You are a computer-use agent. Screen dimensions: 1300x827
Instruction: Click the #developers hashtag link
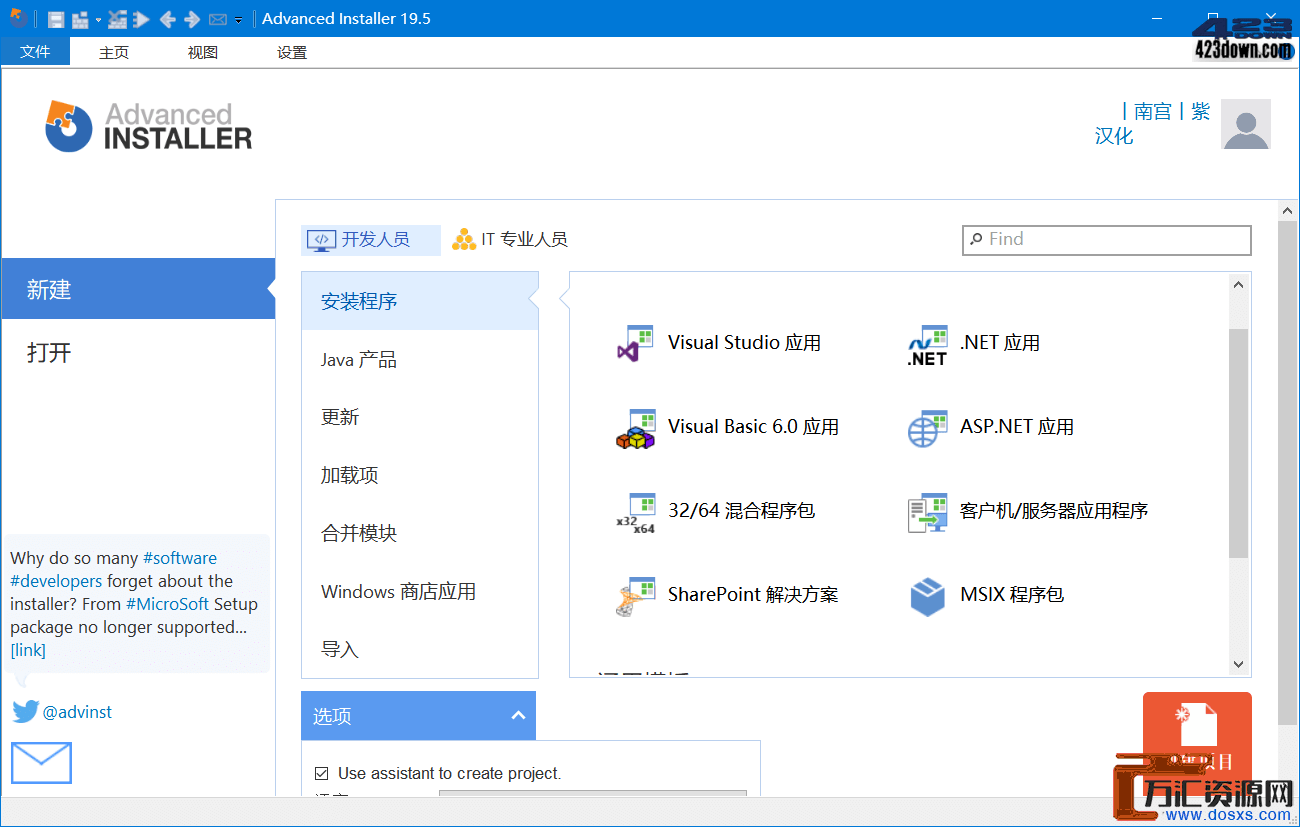[57, 581]
